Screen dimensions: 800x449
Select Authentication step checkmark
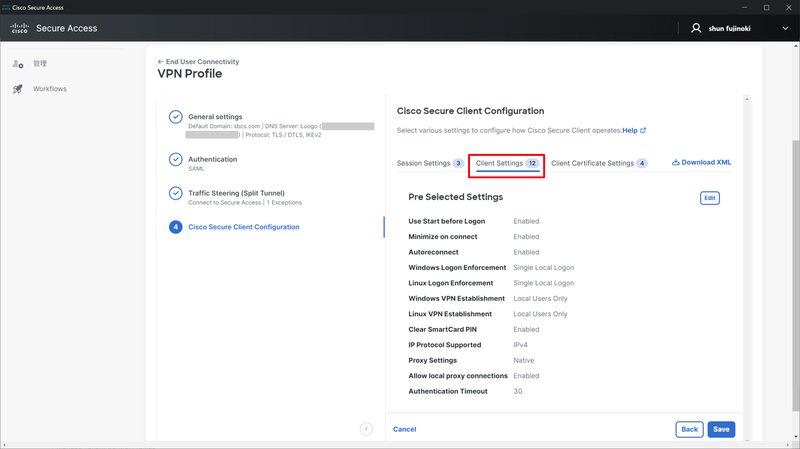point(176,159)
